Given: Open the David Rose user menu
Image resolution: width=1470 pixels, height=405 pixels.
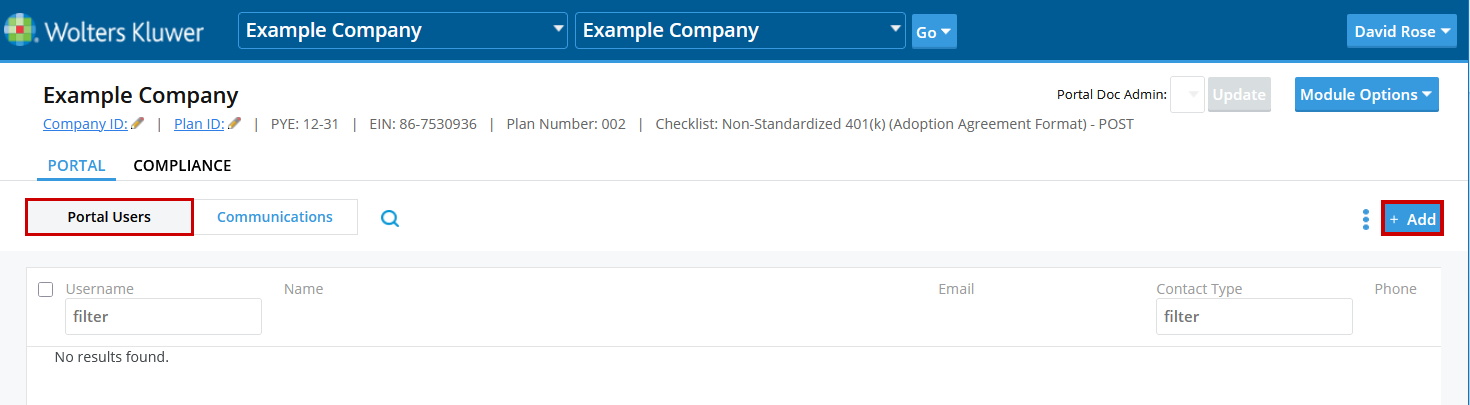Looking at the screenshot, I should click(1402, 31).
